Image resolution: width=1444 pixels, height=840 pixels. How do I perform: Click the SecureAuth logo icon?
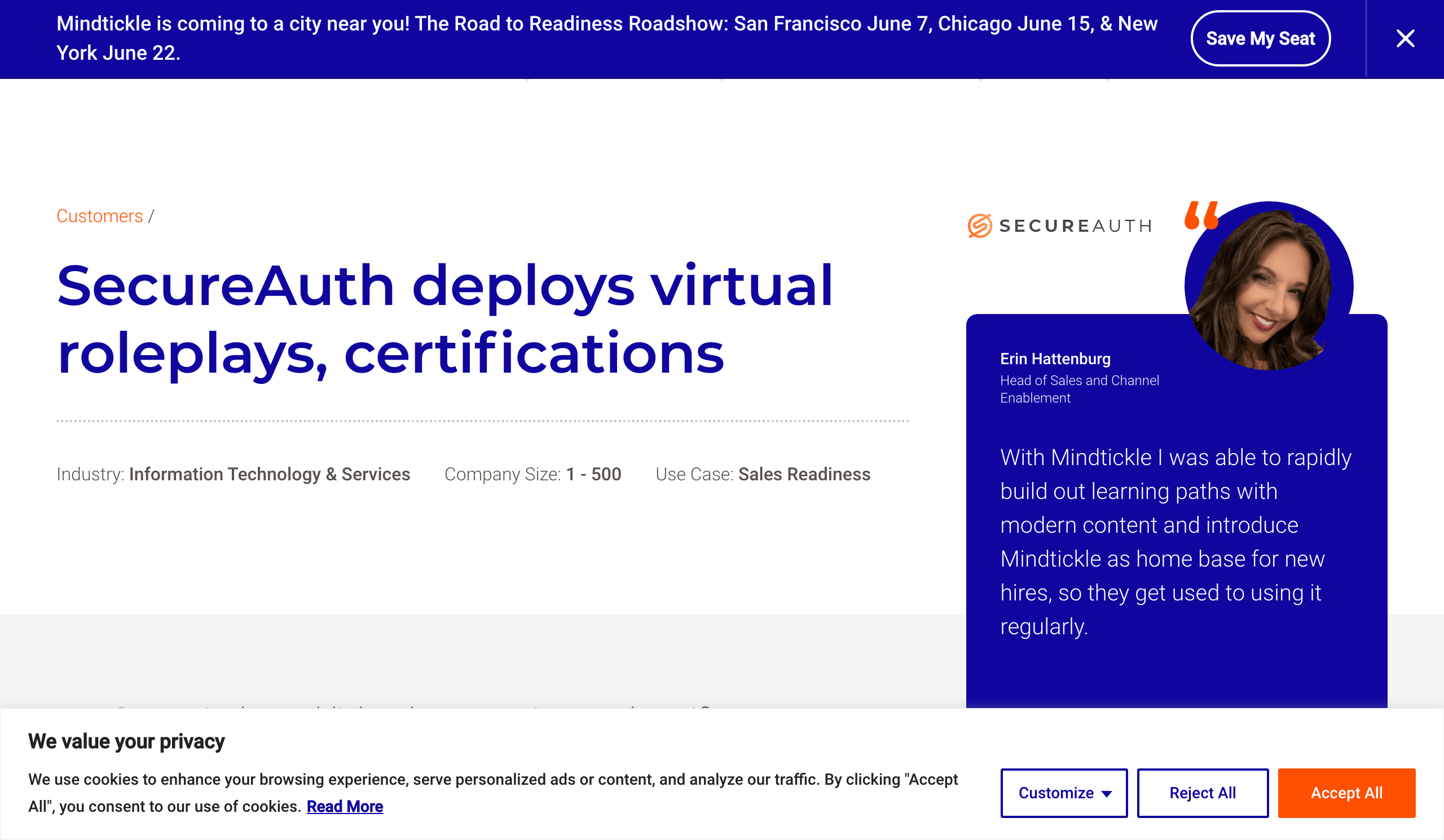(979, 226)
